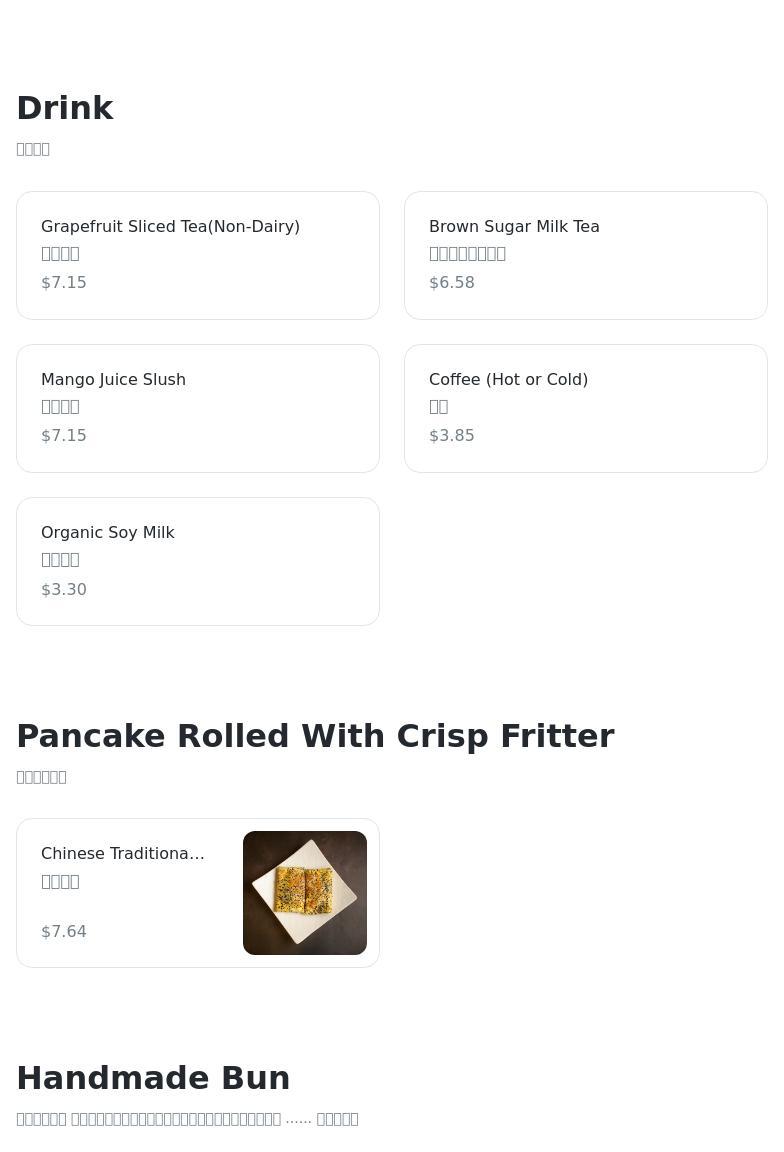Click the pancake photo thumbnail
Viewport: 784px width, 1152px height.
(x=305, y=893)
